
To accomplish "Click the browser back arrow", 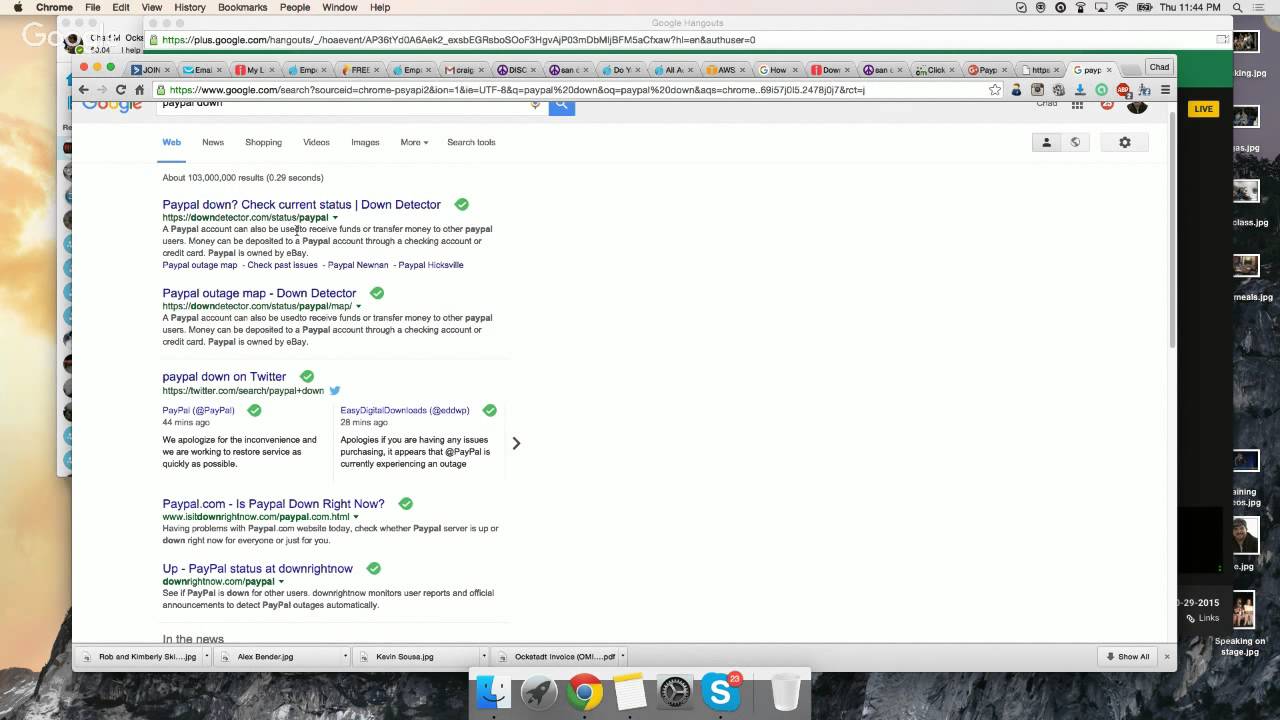I will click(84, 90).
